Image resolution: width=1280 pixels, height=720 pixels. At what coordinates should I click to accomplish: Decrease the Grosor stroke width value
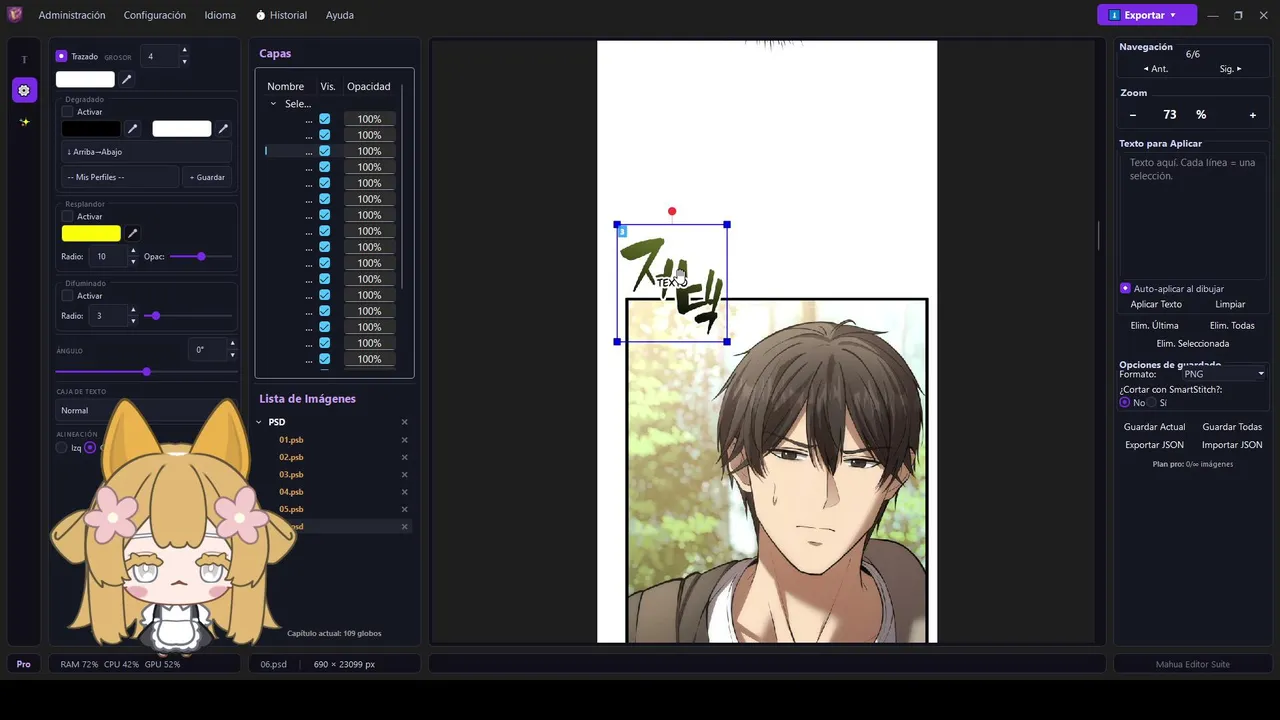coord(184,62)
